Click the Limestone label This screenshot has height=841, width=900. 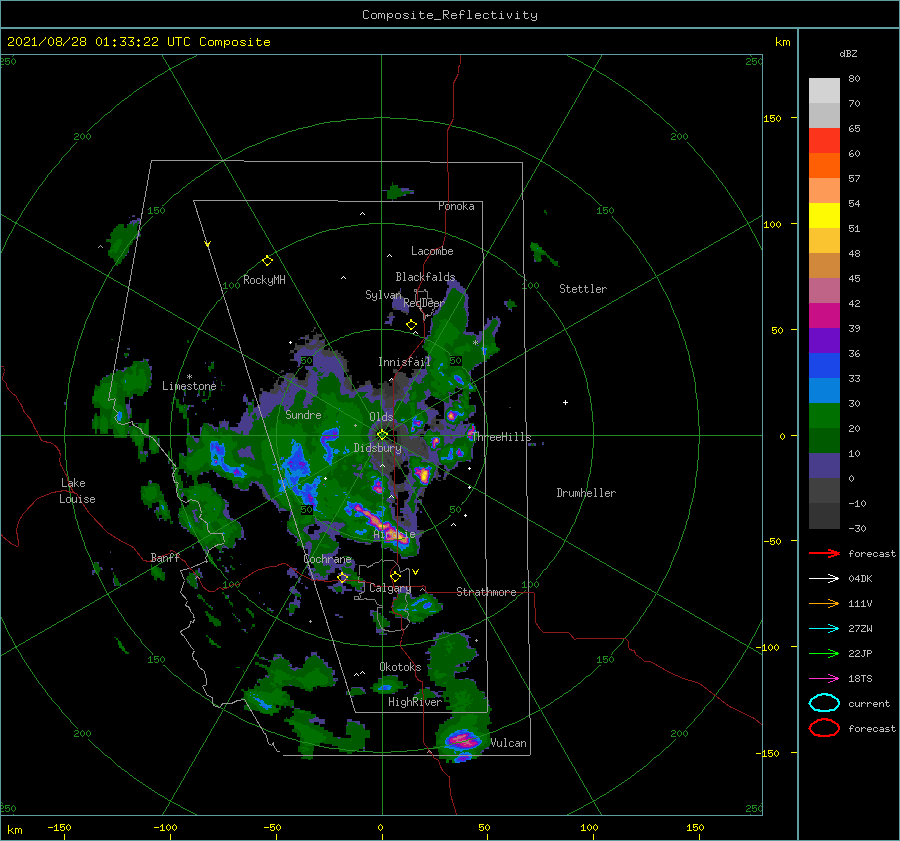coord(189,386)
